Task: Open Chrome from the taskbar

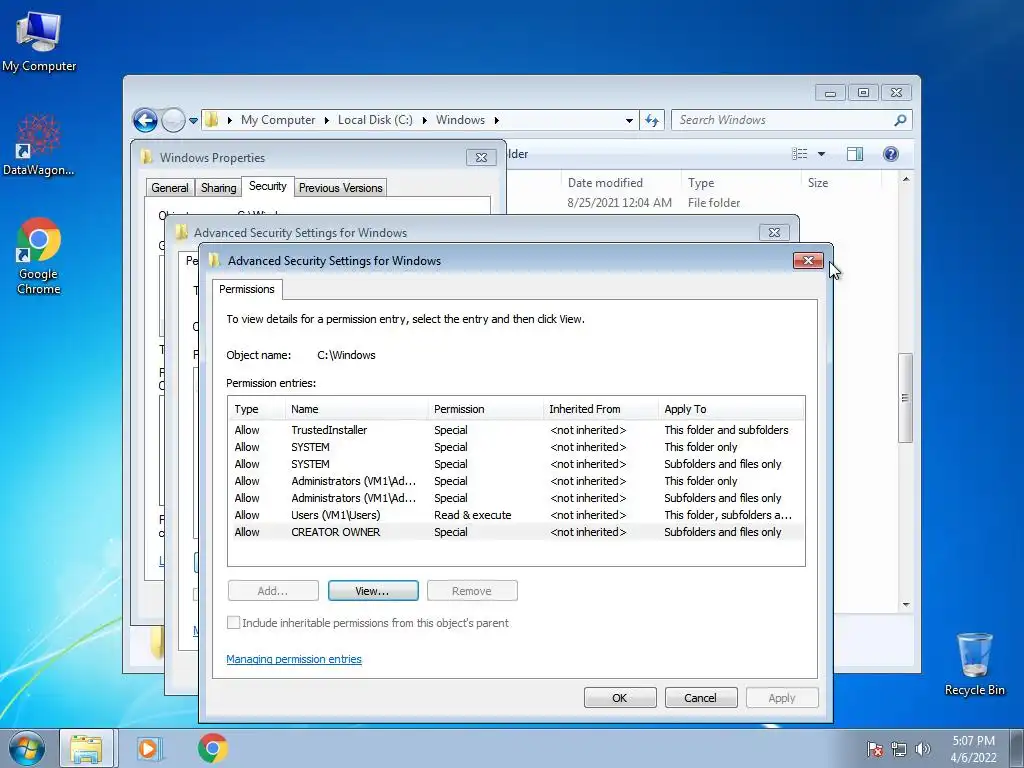Action: pyautogui.click(x=212, y=748)
